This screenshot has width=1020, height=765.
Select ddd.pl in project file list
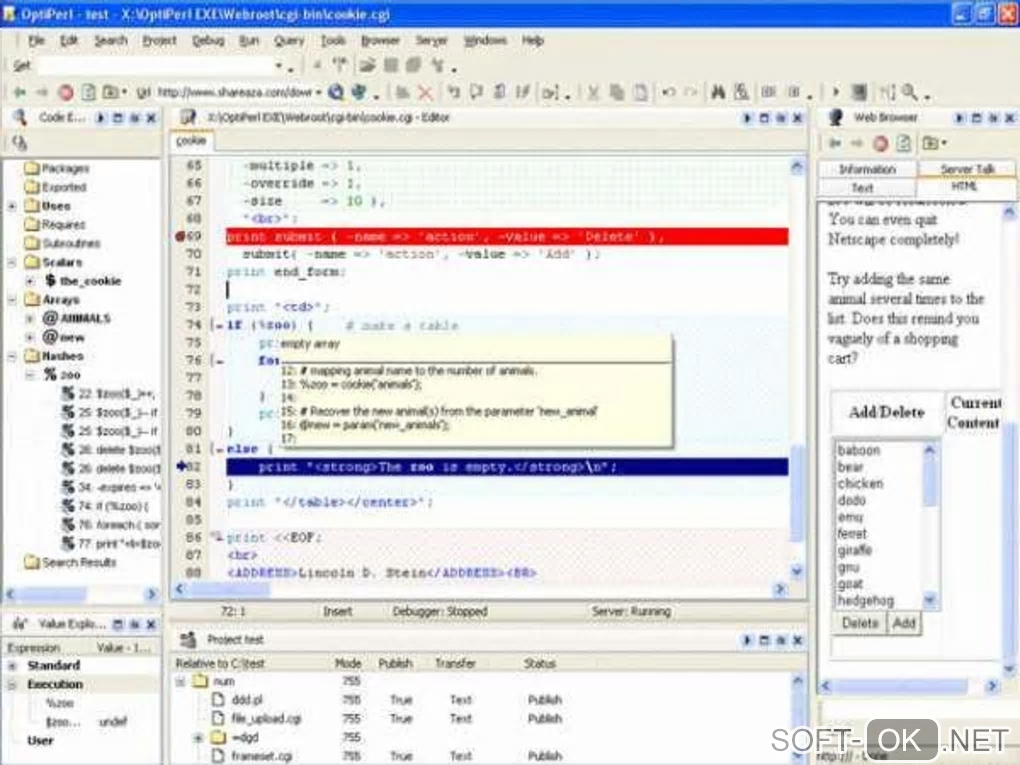pyautogui.click(x=247, y=699)
